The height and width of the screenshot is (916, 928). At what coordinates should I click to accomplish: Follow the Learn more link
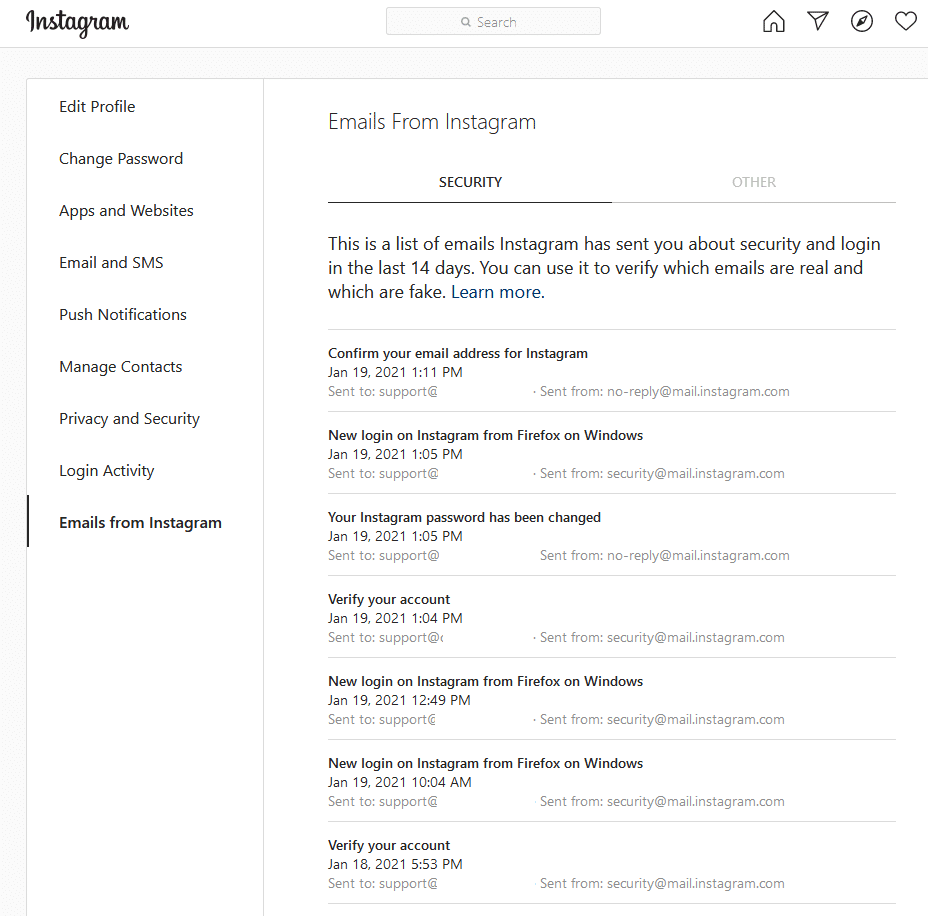[x=498, y=292]
